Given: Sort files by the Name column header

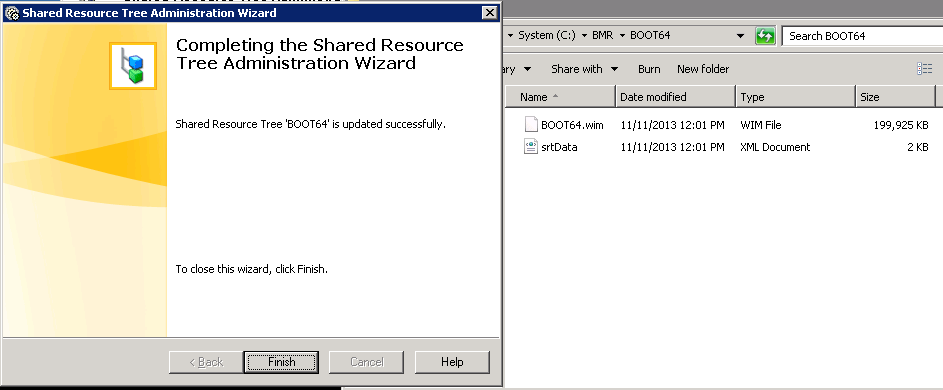Looking at the screenshot, I should click(560, 96).
